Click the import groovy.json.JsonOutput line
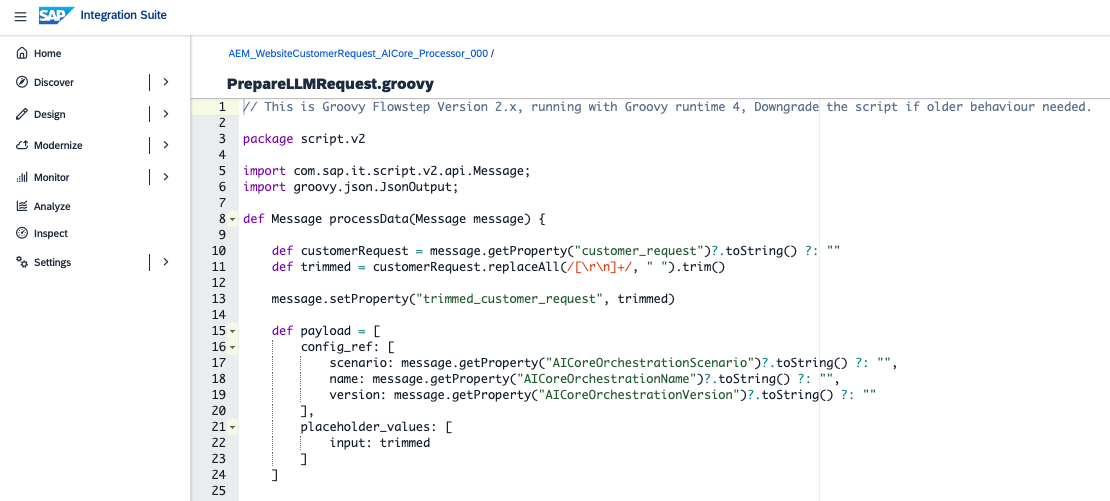The image size is (1110, 501). click(x=350, y=187)
